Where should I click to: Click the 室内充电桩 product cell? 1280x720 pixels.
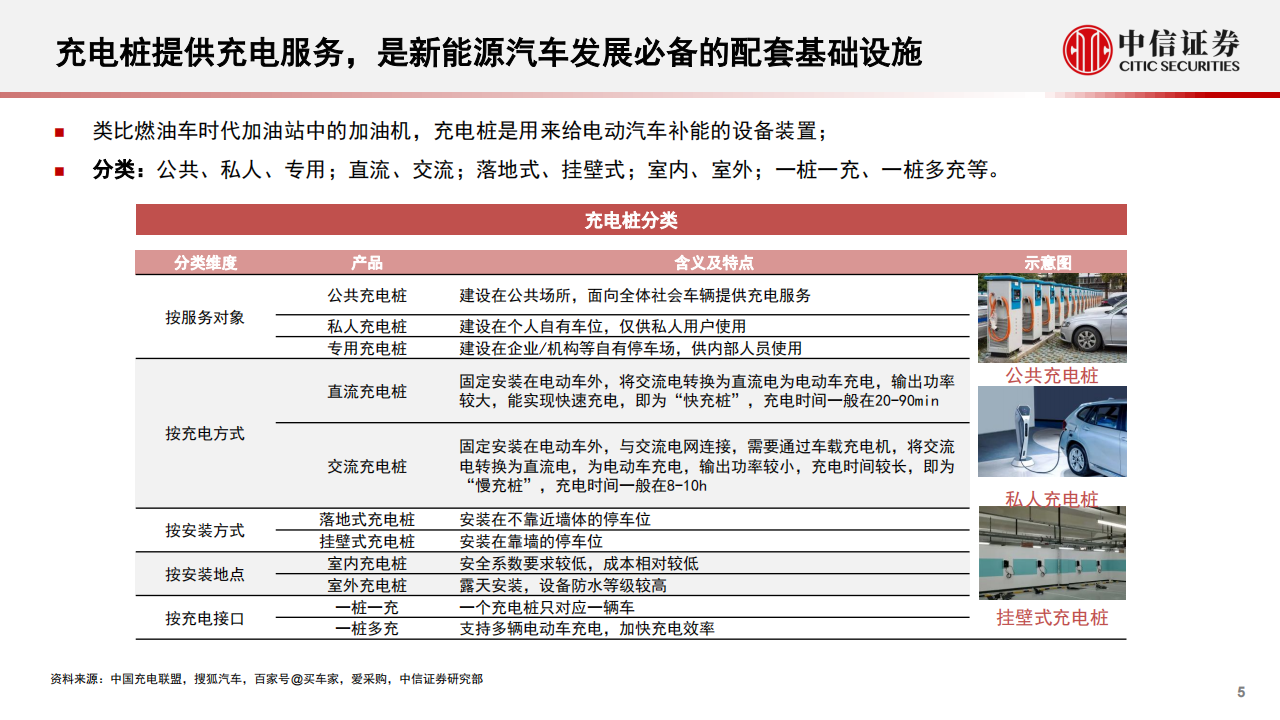[367, 564]
